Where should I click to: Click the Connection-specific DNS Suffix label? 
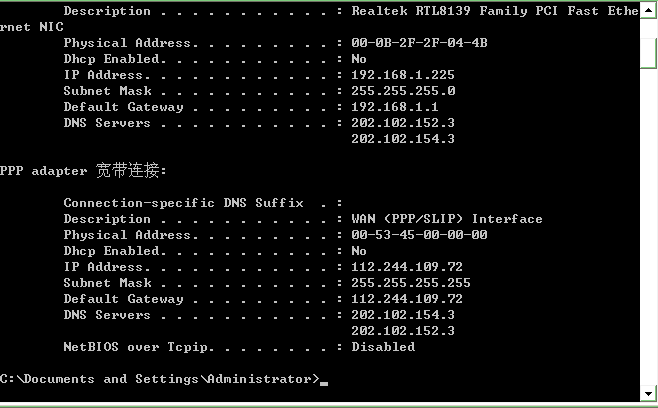click(x=183, y=203)
